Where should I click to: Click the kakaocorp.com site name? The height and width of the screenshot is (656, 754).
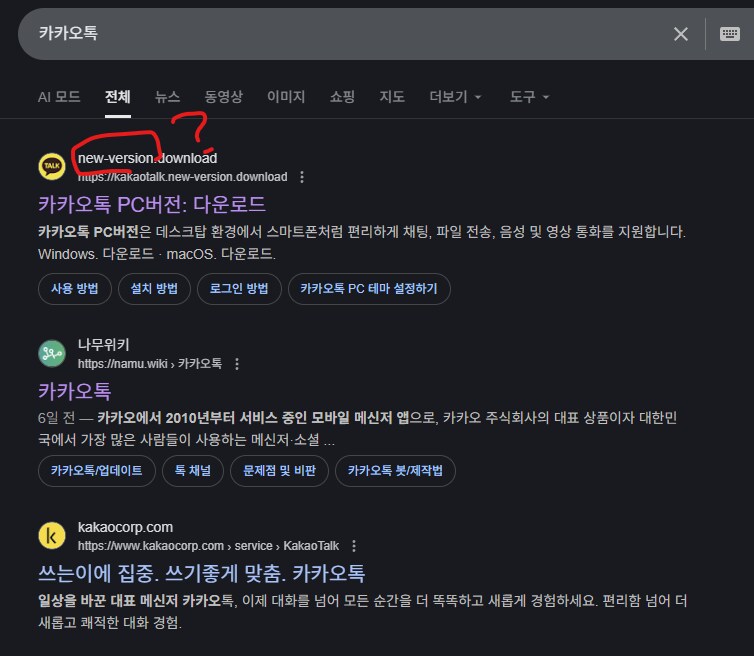(126, 527)
